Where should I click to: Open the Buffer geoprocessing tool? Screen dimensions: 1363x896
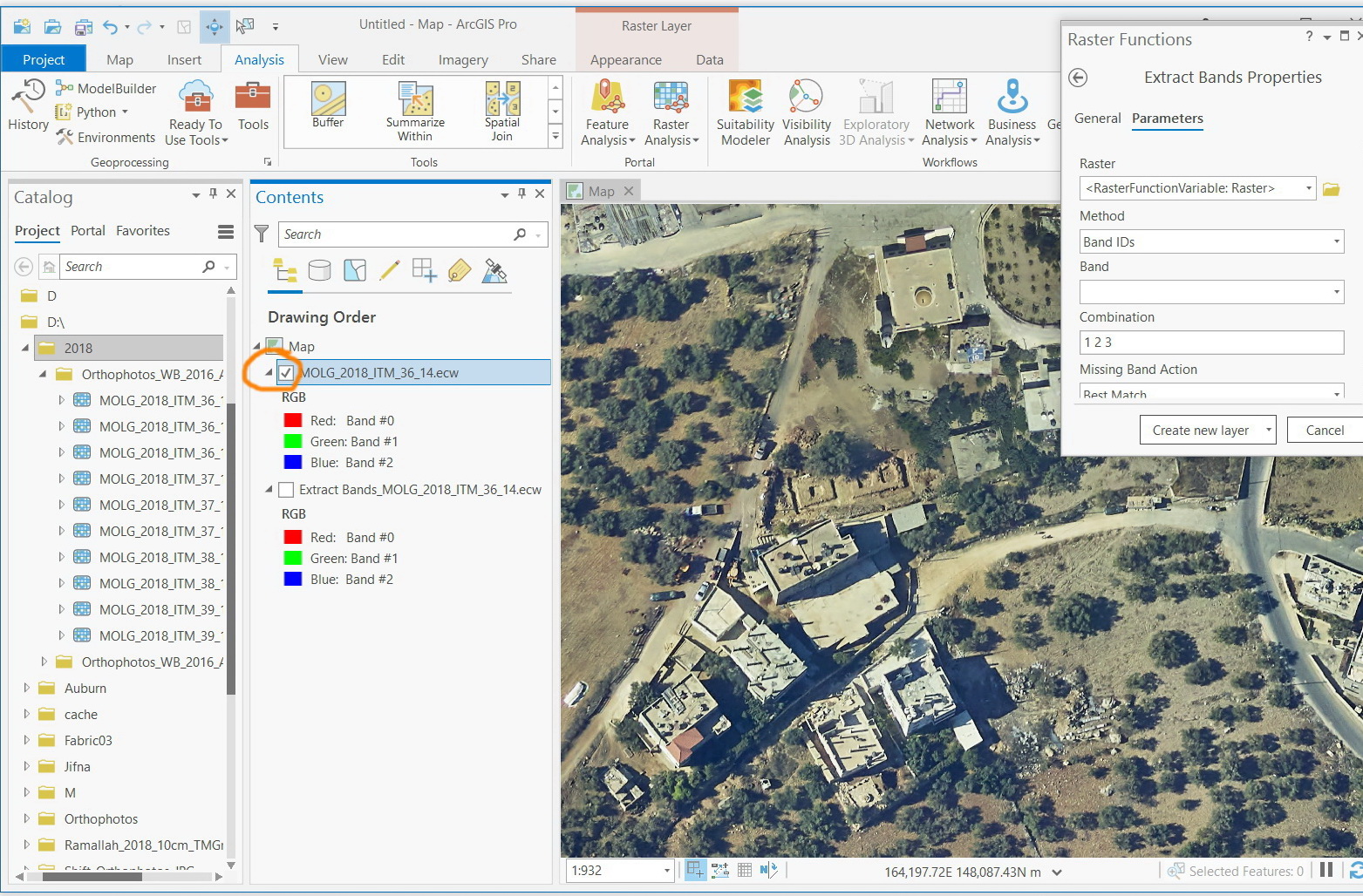coord(328,105)
